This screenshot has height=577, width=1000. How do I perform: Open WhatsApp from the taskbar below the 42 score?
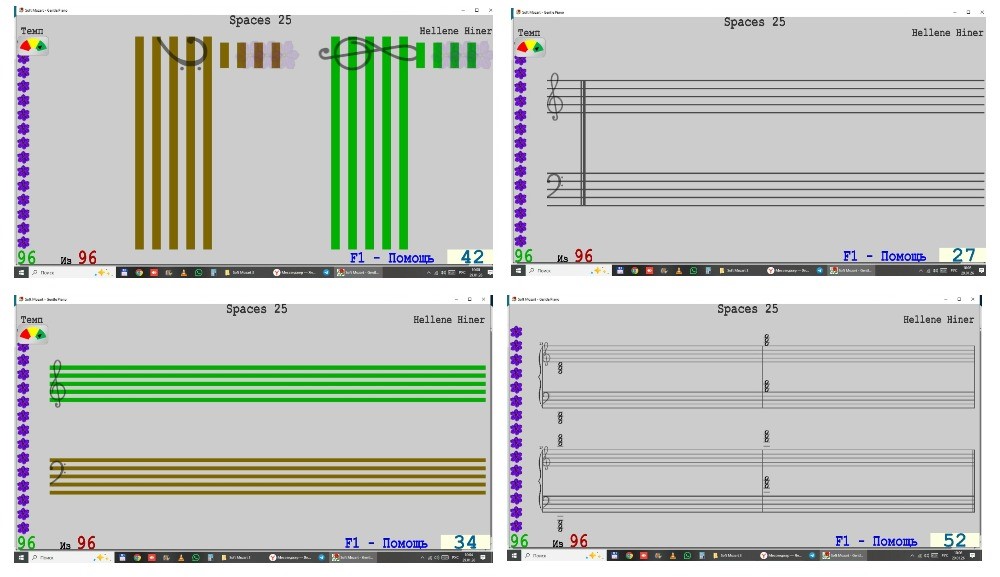click(197, 272)
